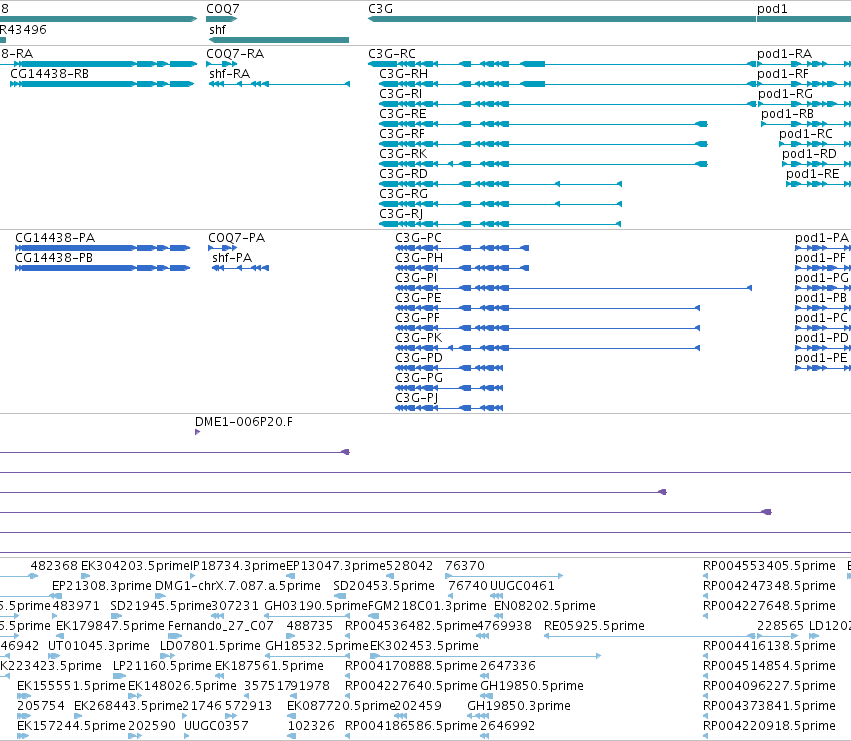
Task: Select transcript pod1-RF
Action: 783,74
